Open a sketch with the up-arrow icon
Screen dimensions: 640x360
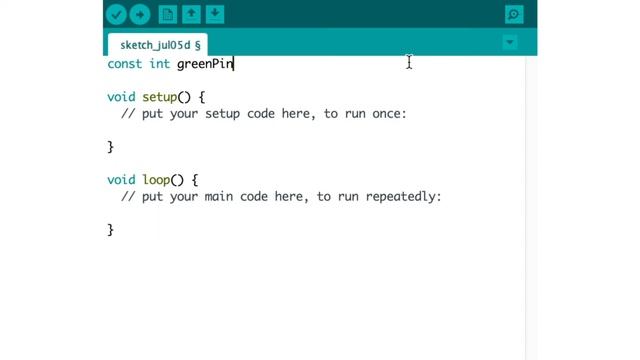191,14
